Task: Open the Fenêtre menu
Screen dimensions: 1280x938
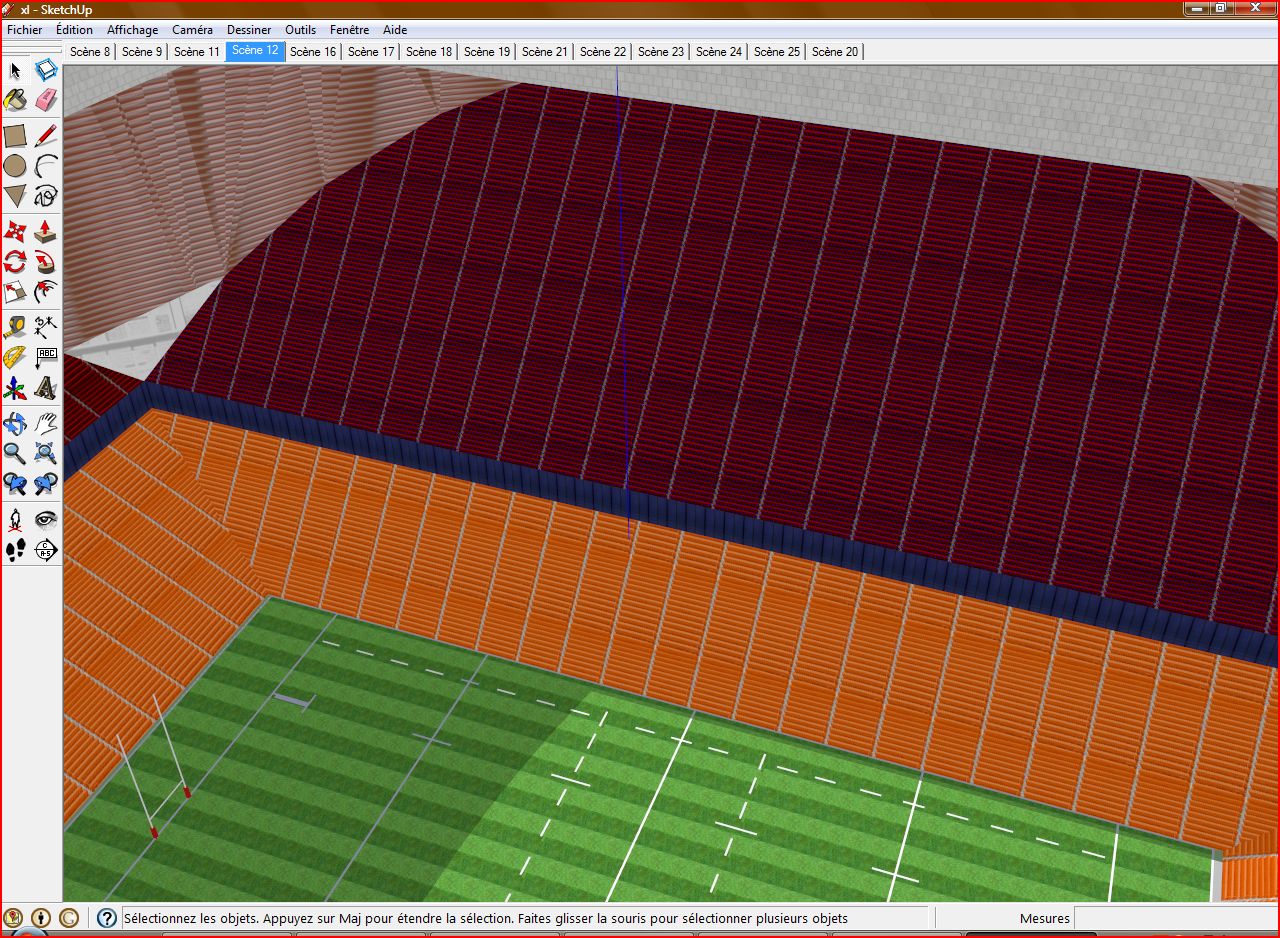Action: point(349,30)
